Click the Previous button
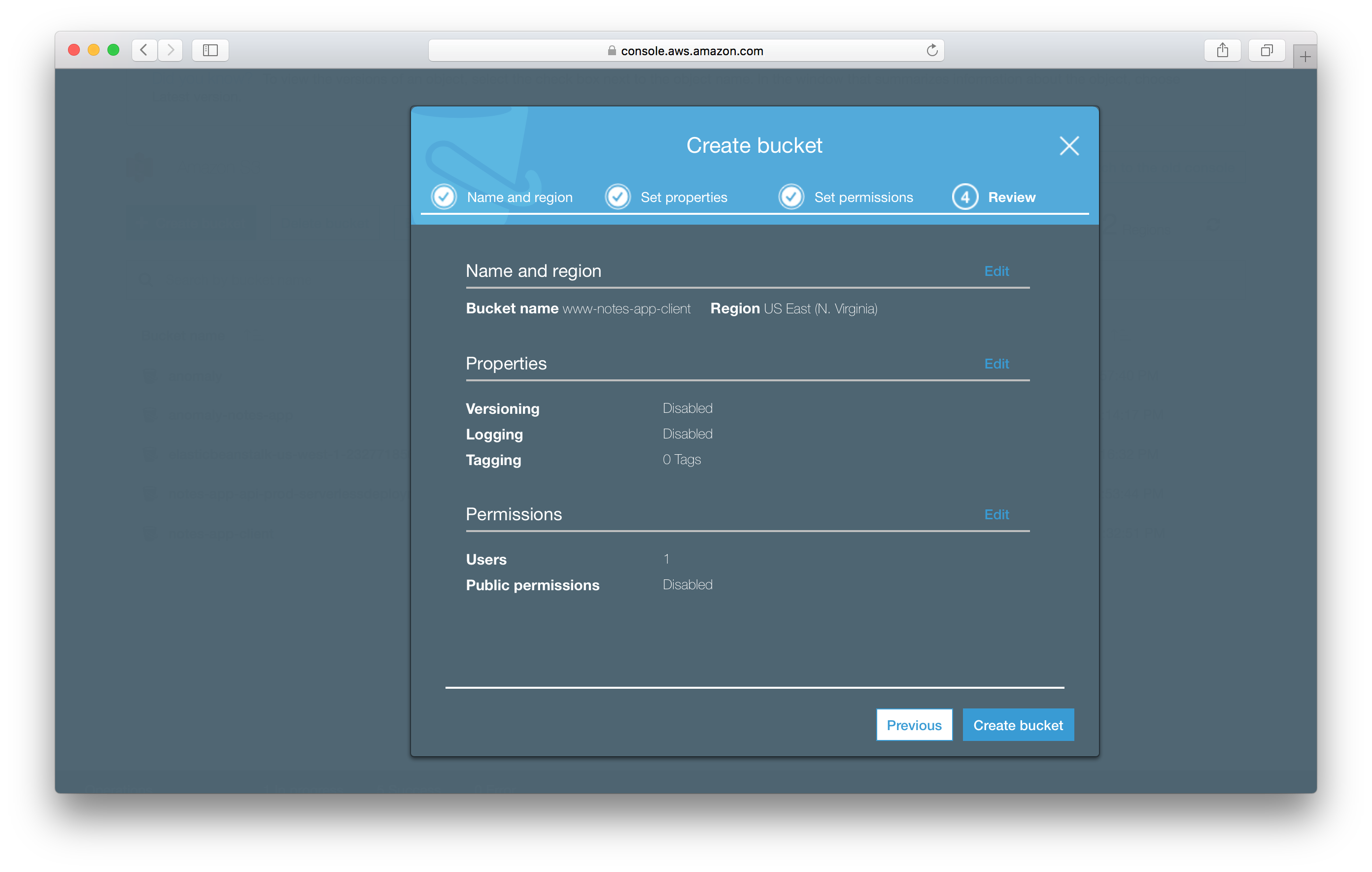This screenshot has width=1372, height=872. (913, 725)
